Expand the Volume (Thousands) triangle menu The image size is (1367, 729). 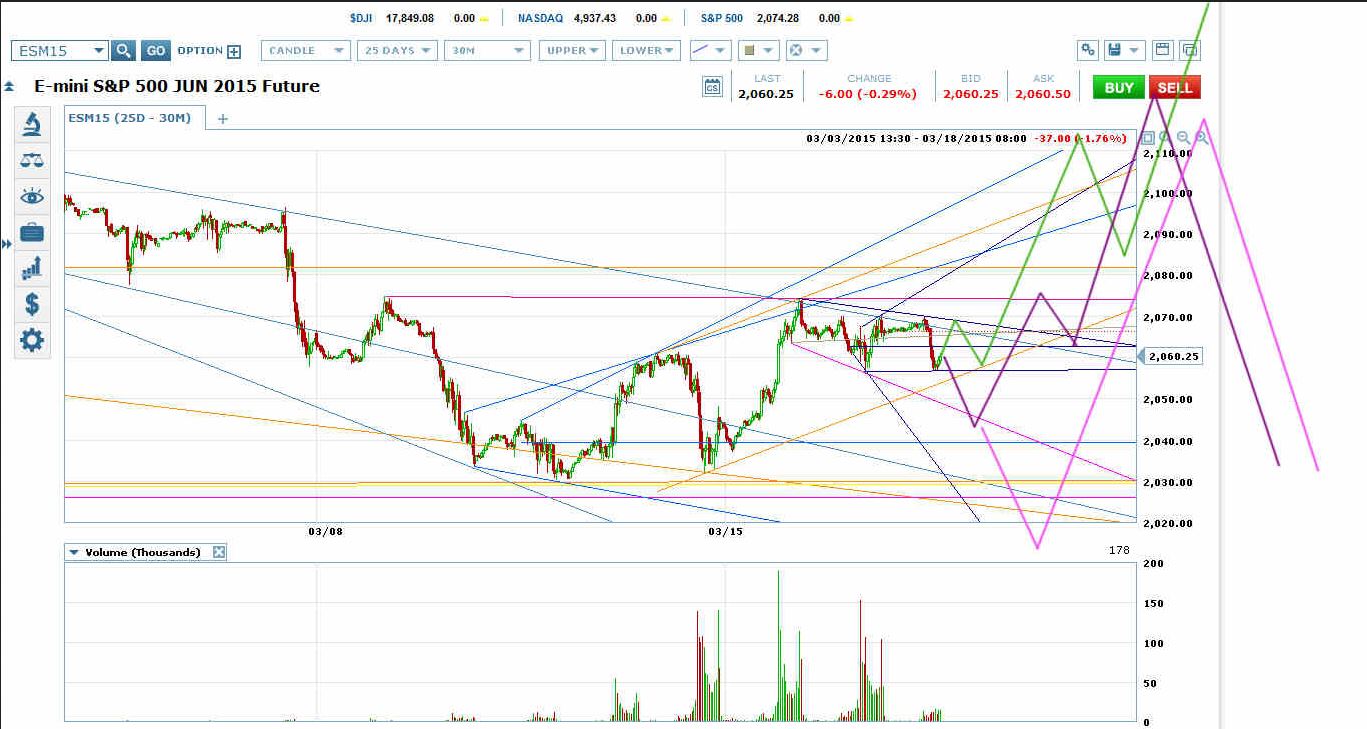[x=72, y=552]
